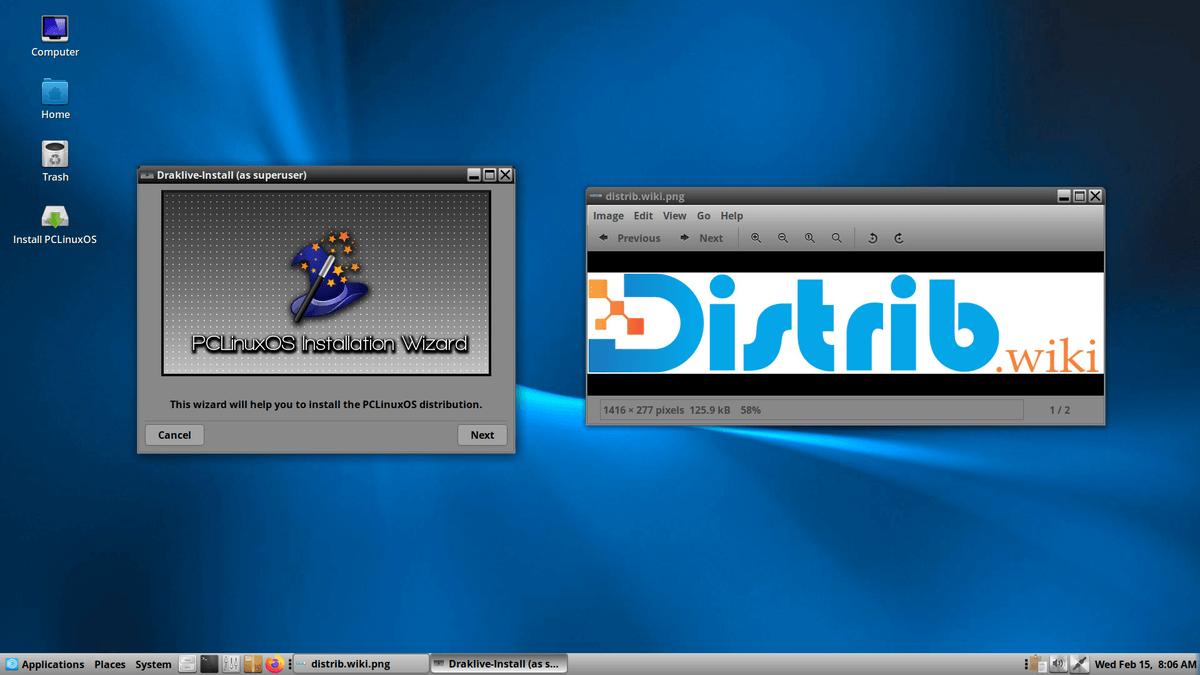Select best fit zoom in image viewer
The image size is (1200, 675).
837,238
